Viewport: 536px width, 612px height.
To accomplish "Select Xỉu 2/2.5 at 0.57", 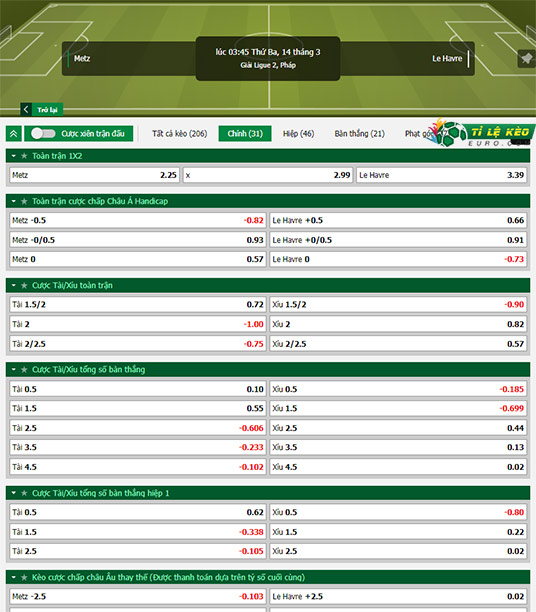I will 398,344.
